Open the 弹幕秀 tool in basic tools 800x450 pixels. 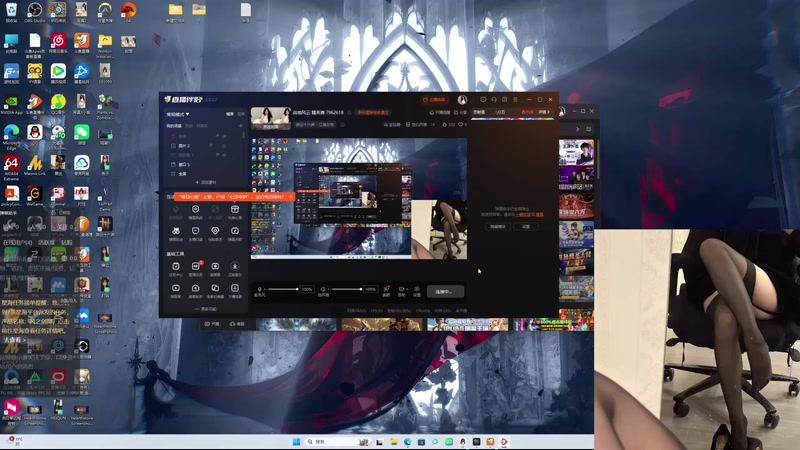(x=176, y=290)
